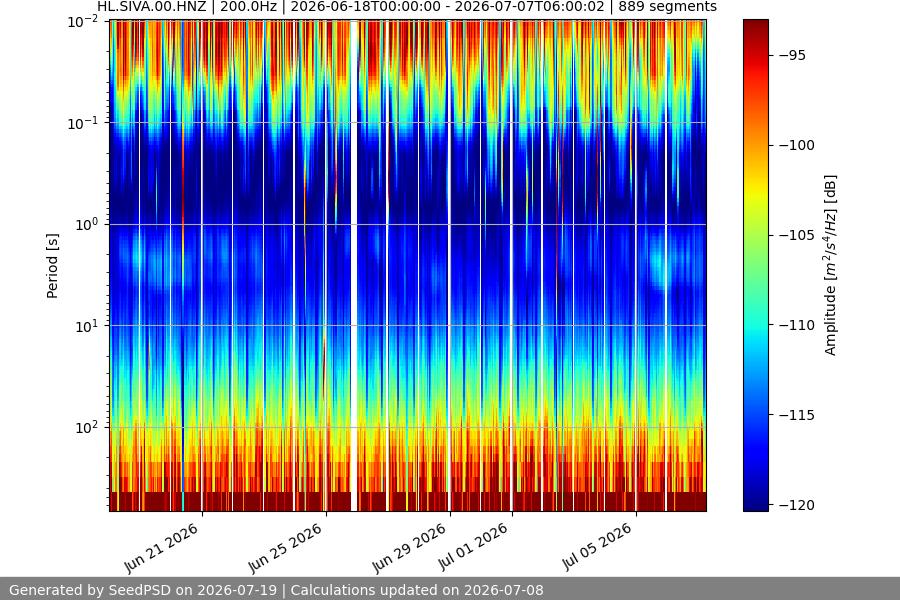Click the 'Jun 21 2026' x-axis tick label
Image resolution: width=900 pixels, height=600 pixels.
coord(162,547)
